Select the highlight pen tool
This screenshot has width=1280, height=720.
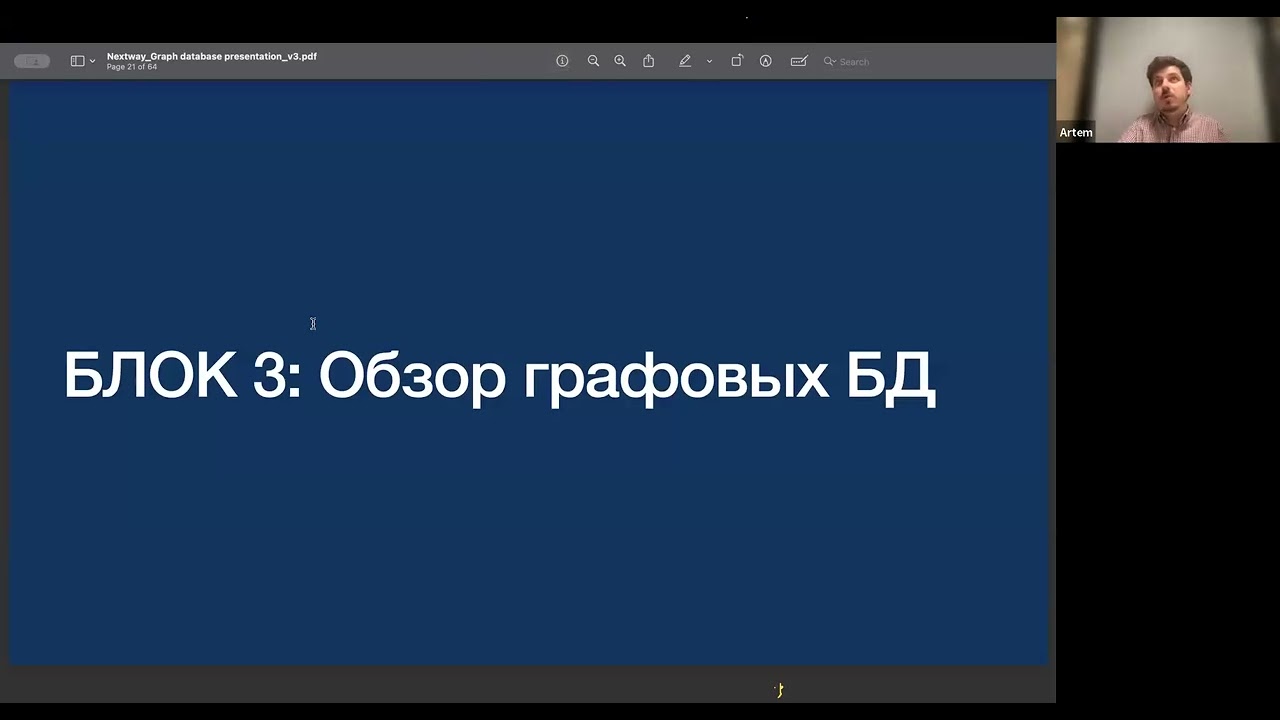[685, 61]
